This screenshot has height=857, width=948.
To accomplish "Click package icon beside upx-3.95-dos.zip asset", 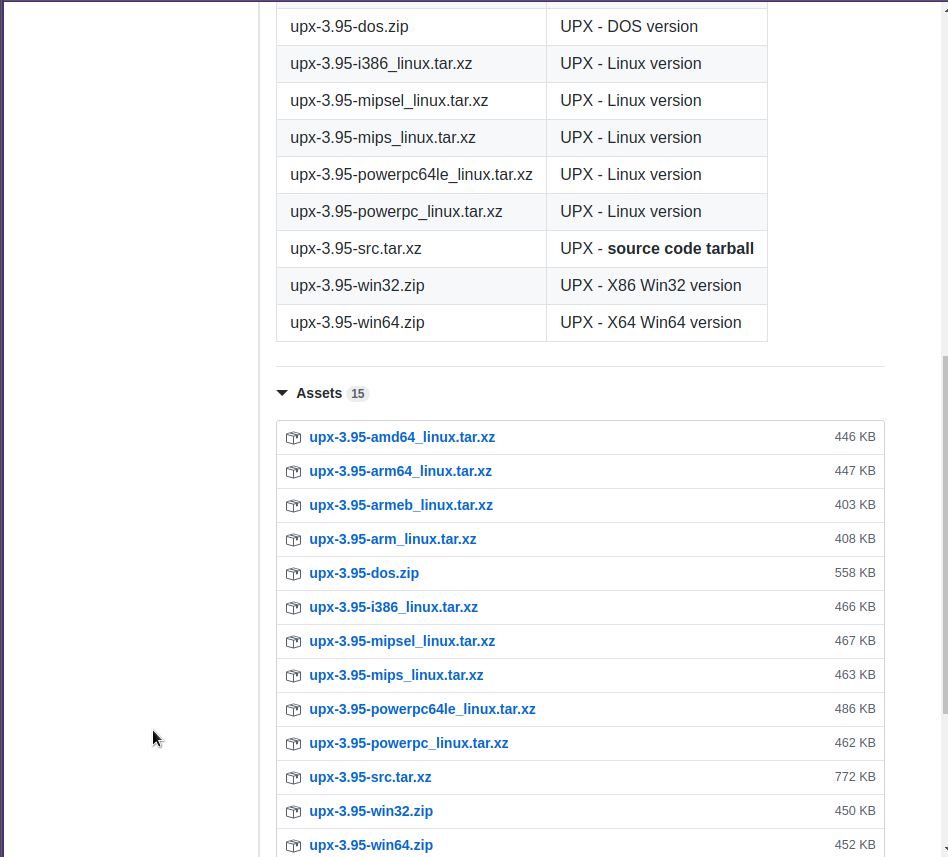I will click(293, 573).
